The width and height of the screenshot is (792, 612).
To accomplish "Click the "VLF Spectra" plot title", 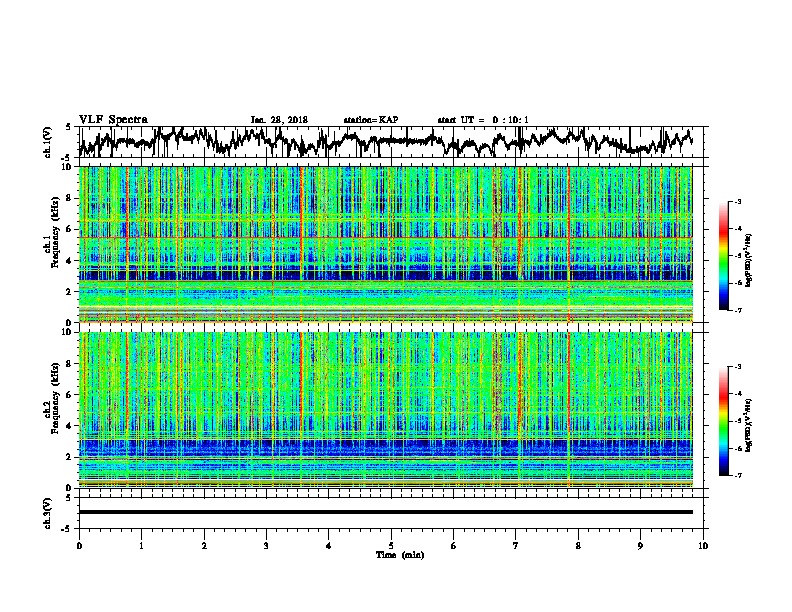I will coord(113,120).
